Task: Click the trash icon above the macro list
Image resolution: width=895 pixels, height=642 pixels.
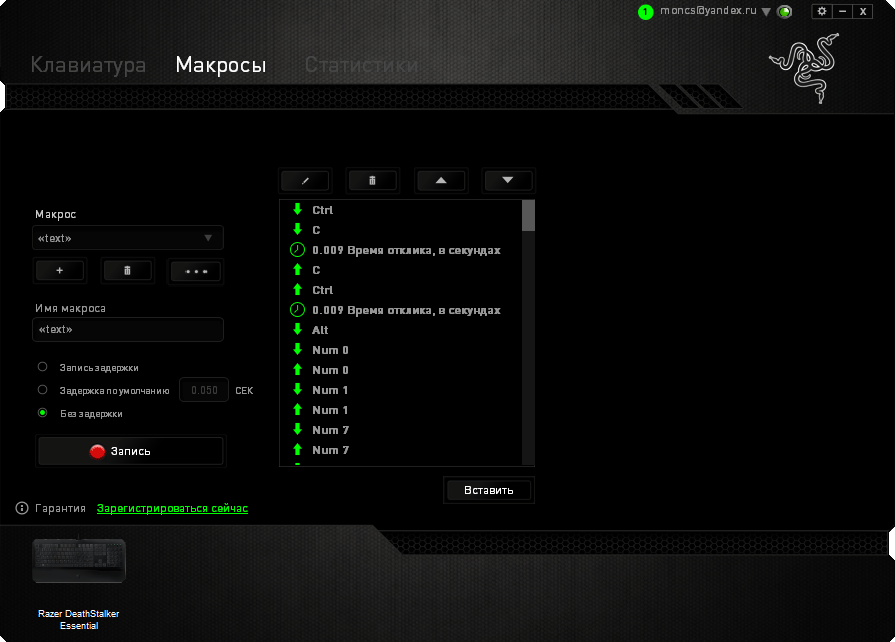Action: tap(372, 181)
